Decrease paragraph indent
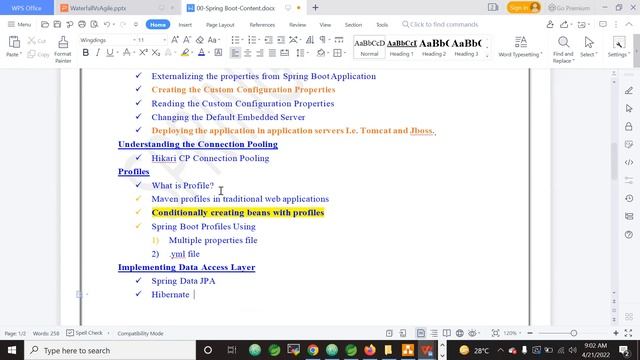The height and width of the screenshot is (360, 640). tap(268, 40)
